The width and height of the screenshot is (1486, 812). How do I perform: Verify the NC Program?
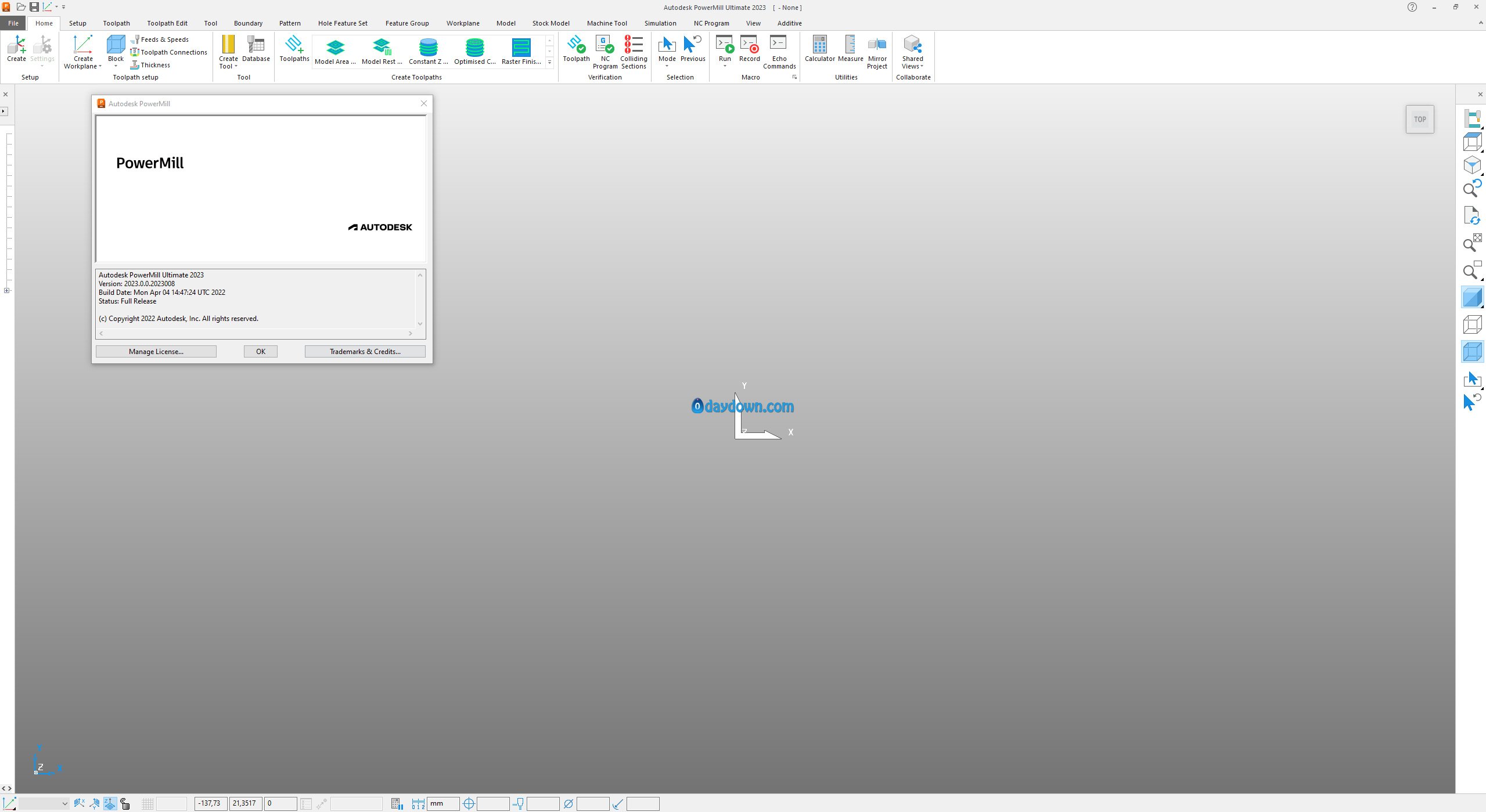(605, 52)
